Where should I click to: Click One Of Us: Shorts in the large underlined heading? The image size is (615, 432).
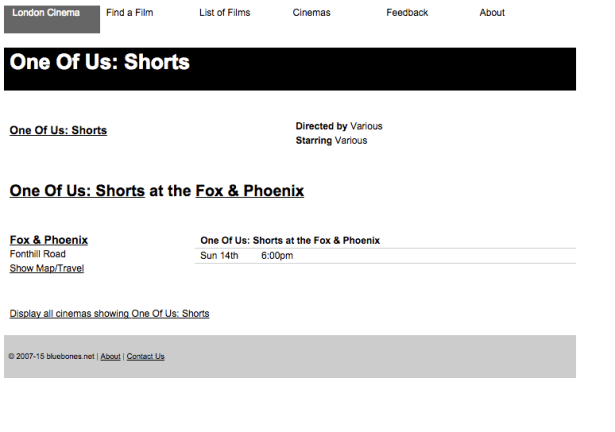(77, 191)
